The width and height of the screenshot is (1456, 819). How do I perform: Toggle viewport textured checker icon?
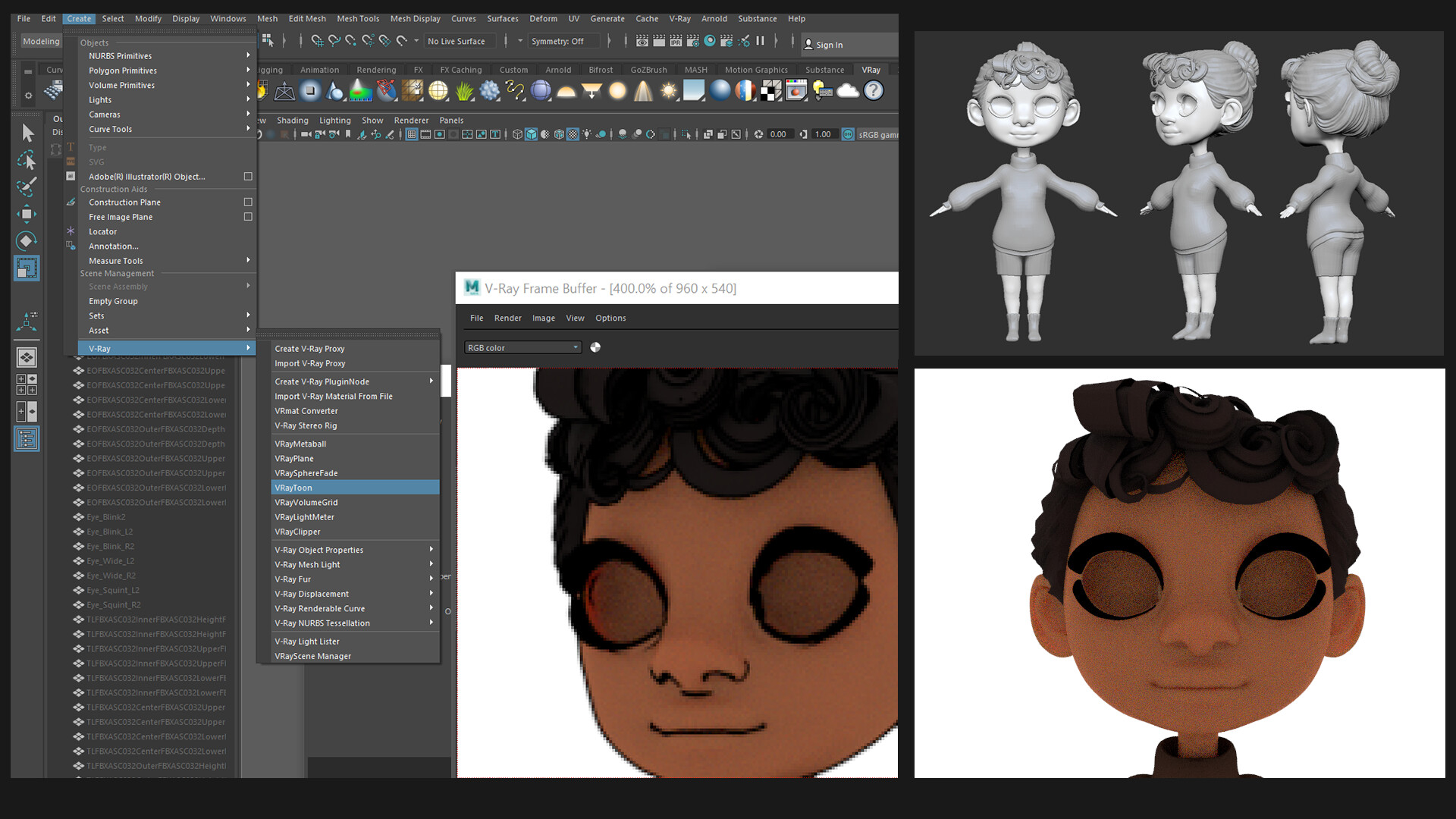pyautogui.click(x=573, y=134)
